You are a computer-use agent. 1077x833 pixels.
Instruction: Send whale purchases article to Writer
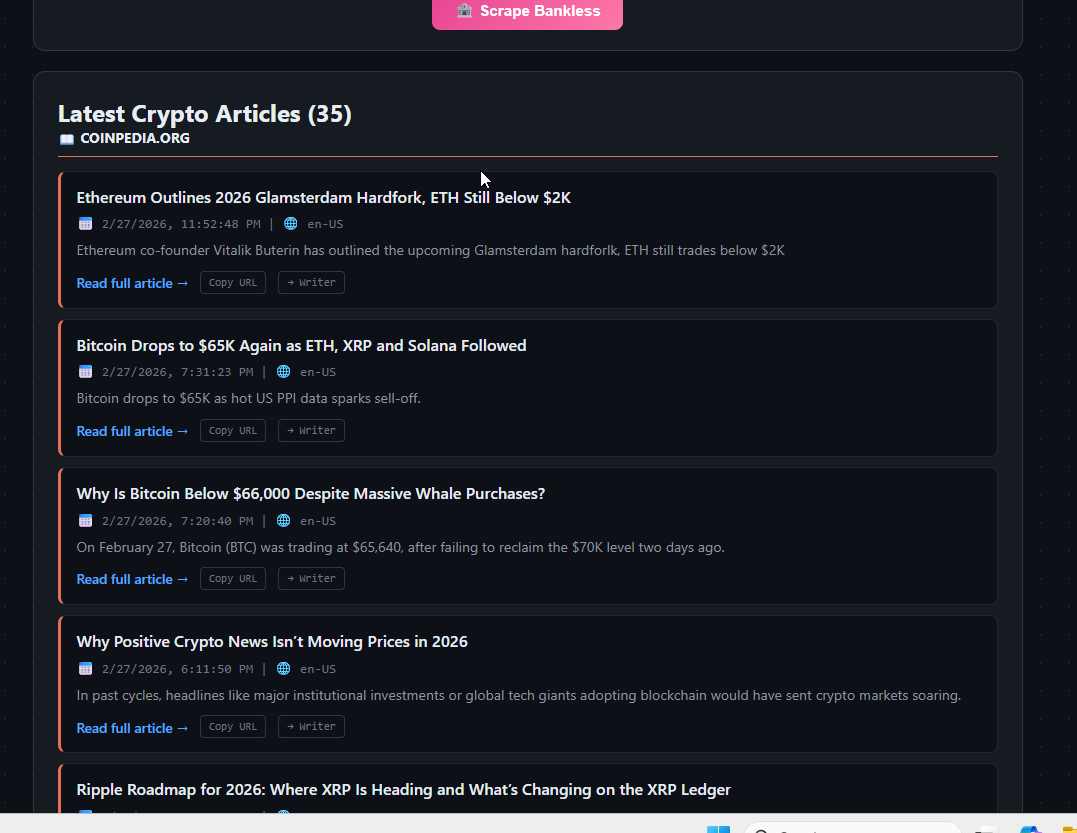point(311,579)
